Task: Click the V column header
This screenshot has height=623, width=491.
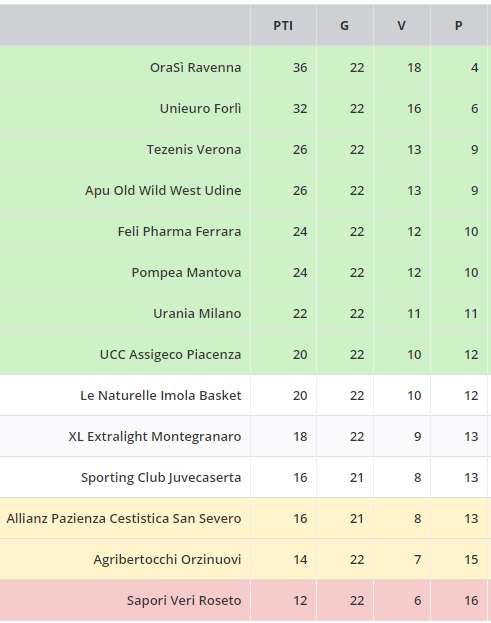Action: click(x=401, y=26)
